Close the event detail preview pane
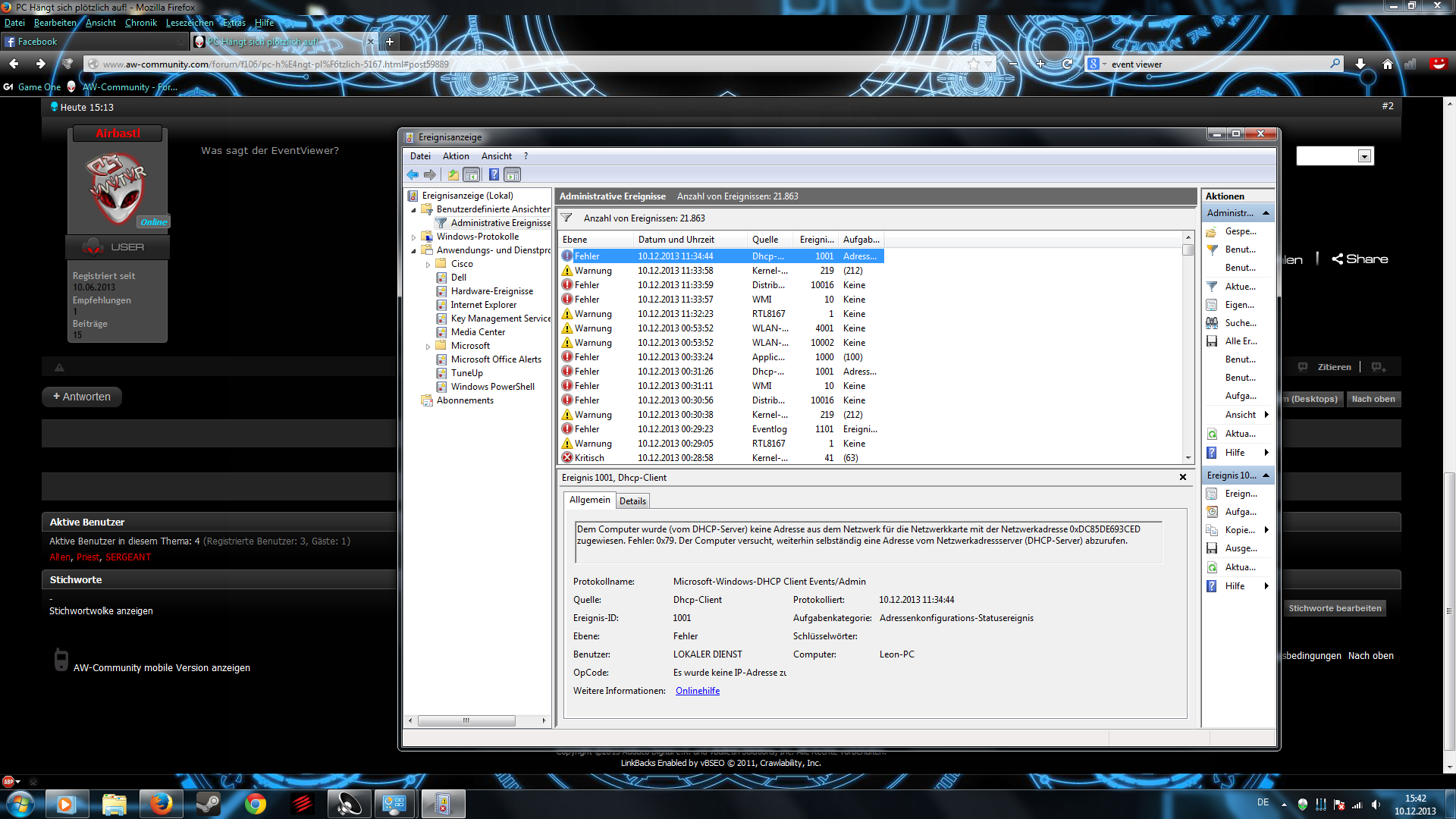The width and height of the screenshot is (1456, 819). click(1182, 478)
